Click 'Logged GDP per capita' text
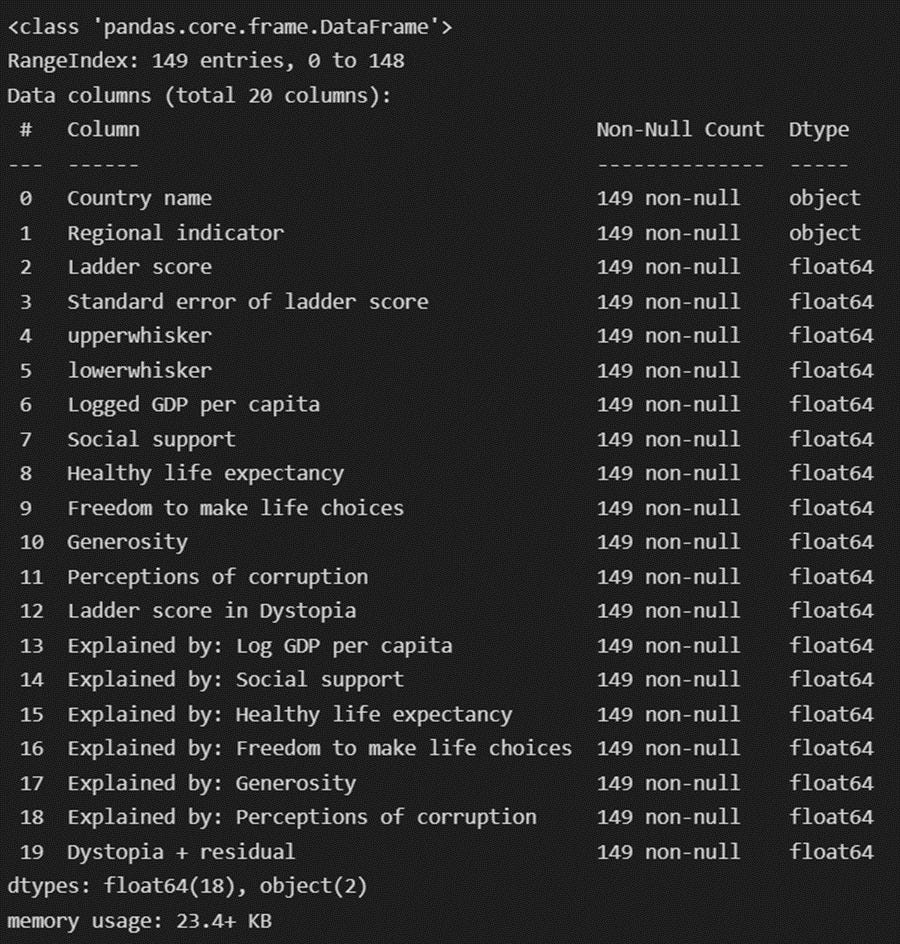The image size is (900, 944). pos(193,405)
